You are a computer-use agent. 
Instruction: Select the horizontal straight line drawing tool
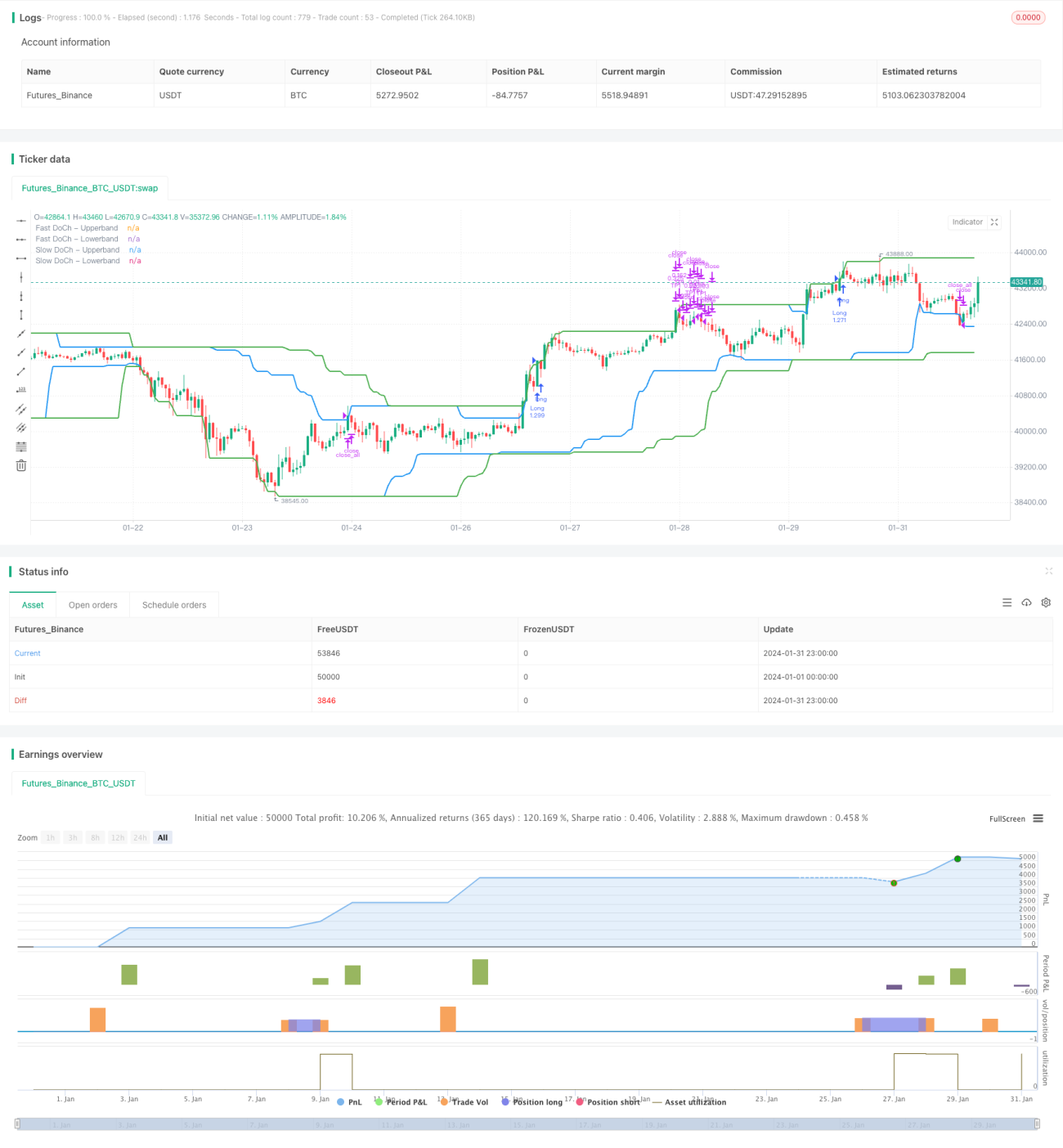point(21,221)
